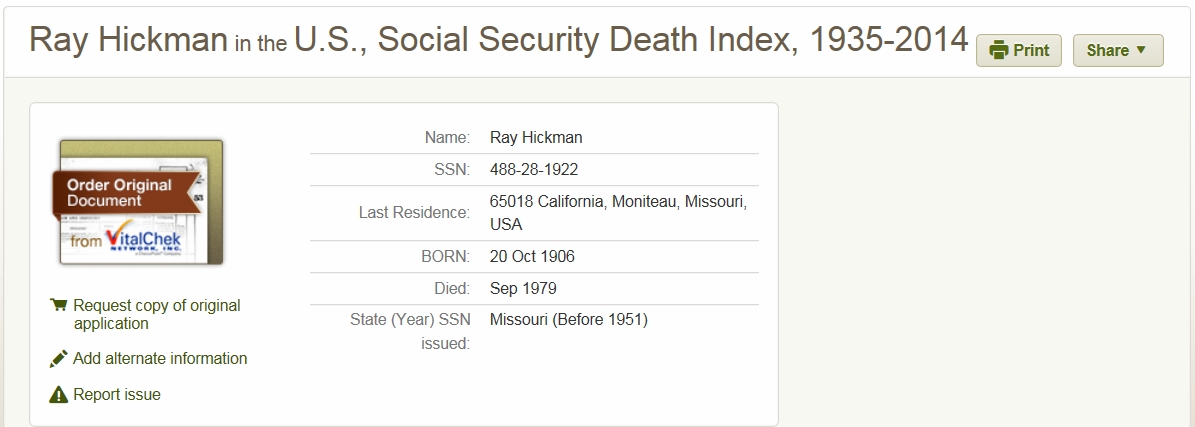
Task: Open Add alternate information link
Action: 160,358
